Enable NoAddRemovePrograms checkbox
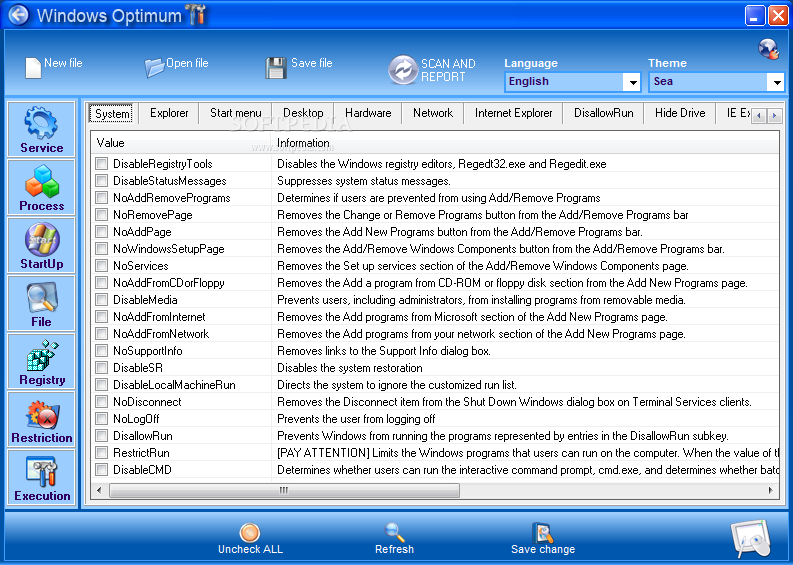 (102, 197)
